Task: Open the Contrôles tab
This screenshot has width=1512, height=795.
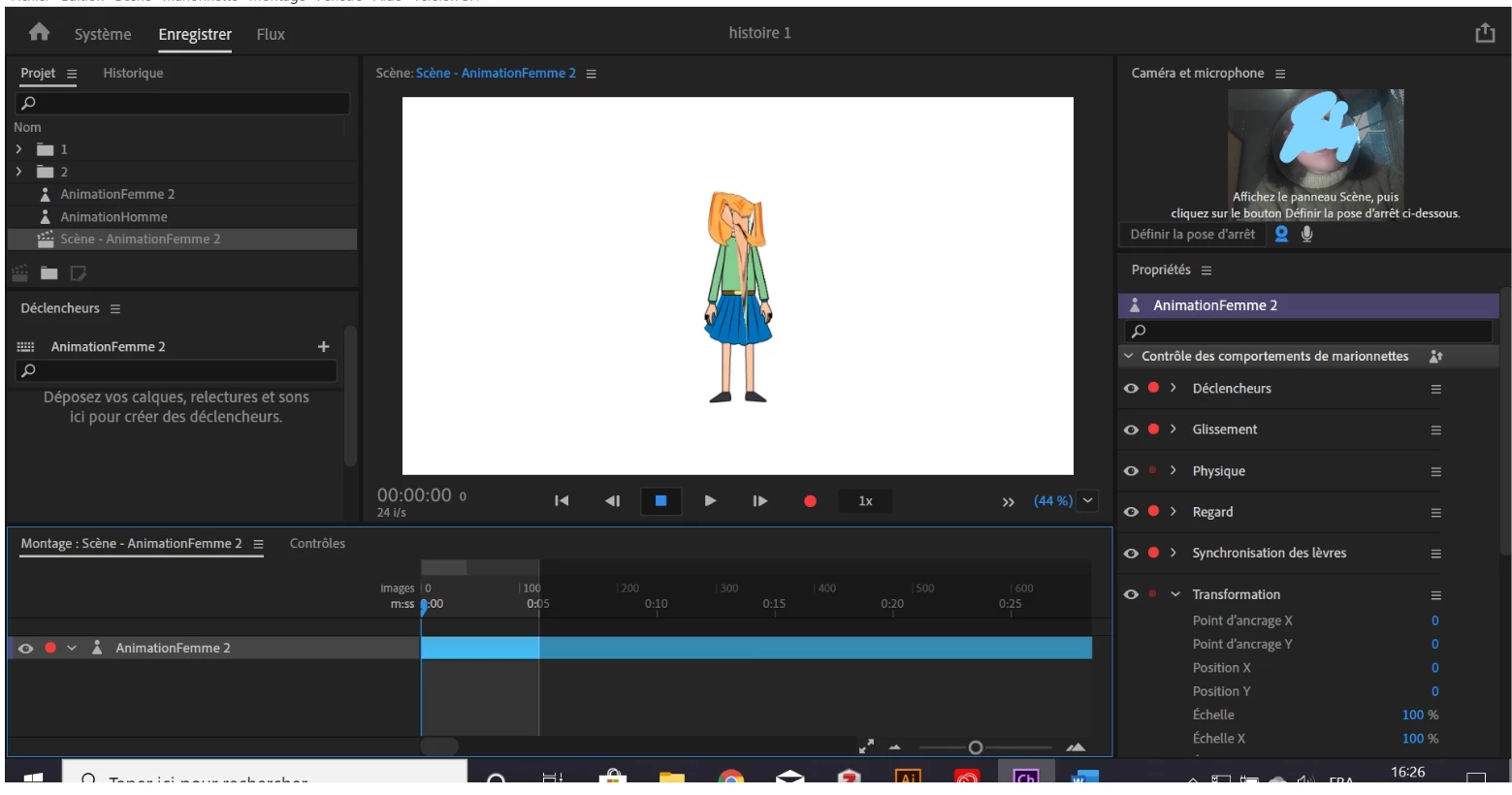Action: (x=317, y=544)
